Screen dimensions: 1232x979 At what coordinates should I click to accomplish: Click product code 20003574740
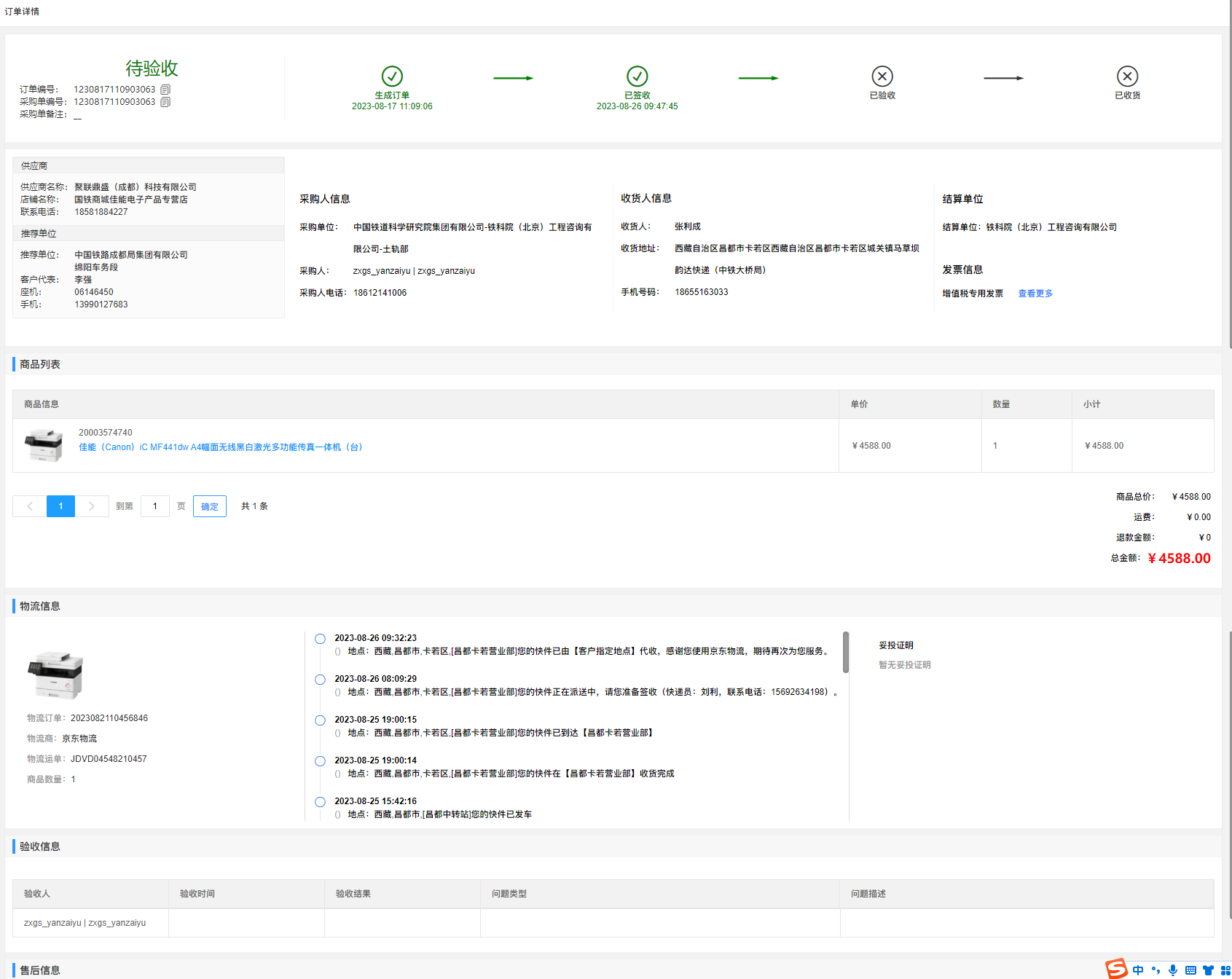pyautogui.click(x=106, y=433)
